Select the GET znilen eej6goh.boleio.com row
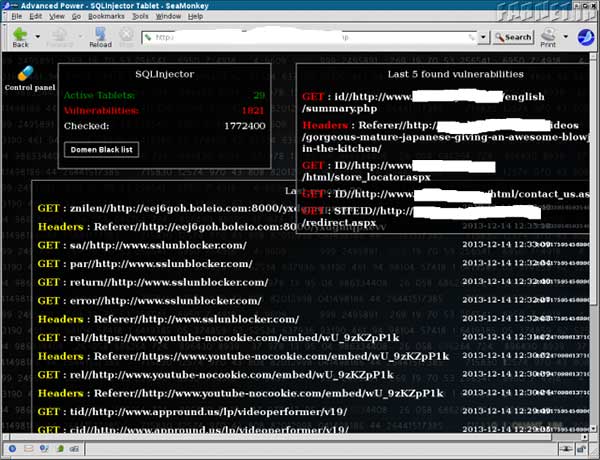This screenshot has width=600, height=460. tap(167, 208)
